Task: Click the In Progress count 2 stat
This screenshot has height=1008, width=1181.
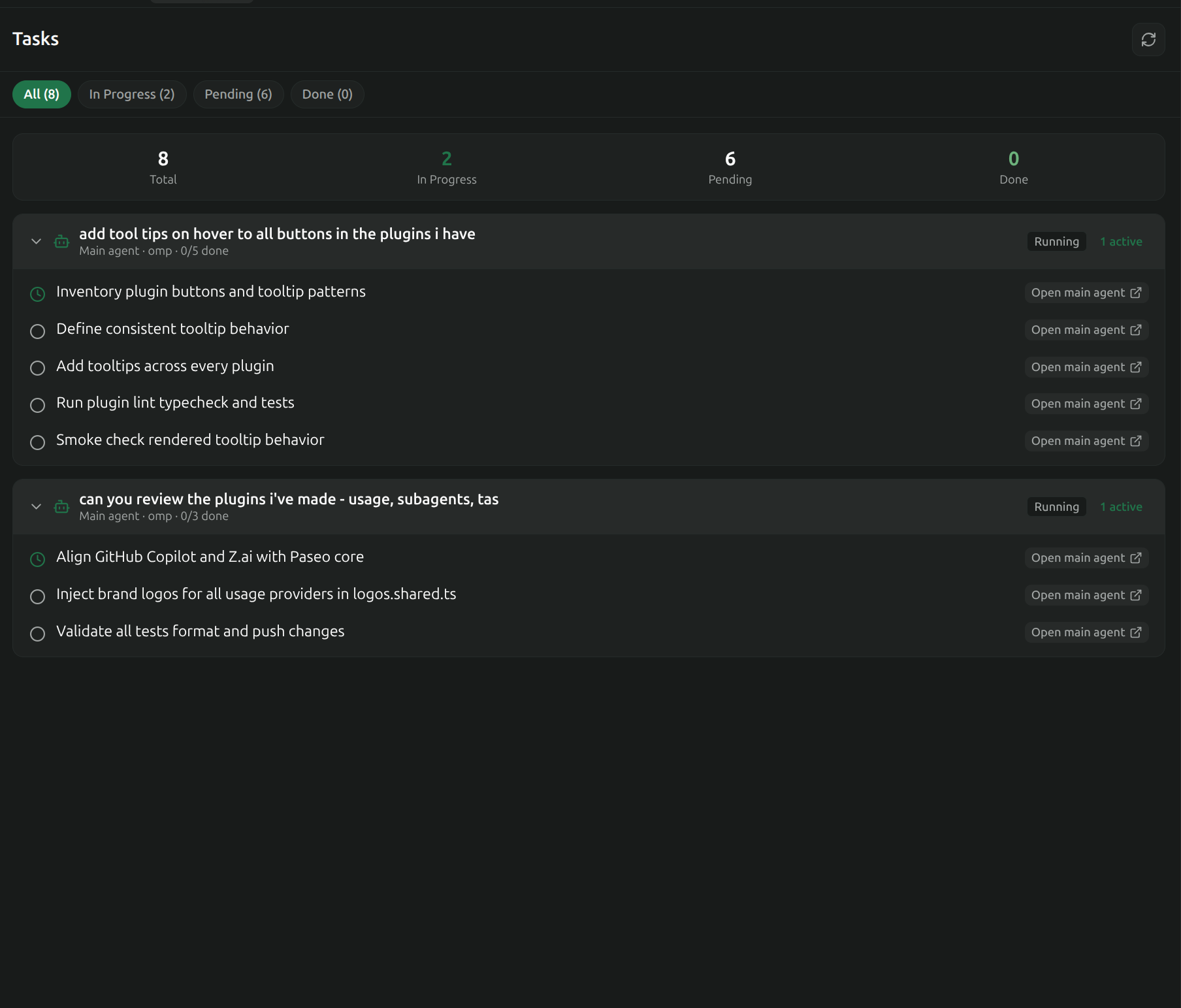Action: click(447, 159)
